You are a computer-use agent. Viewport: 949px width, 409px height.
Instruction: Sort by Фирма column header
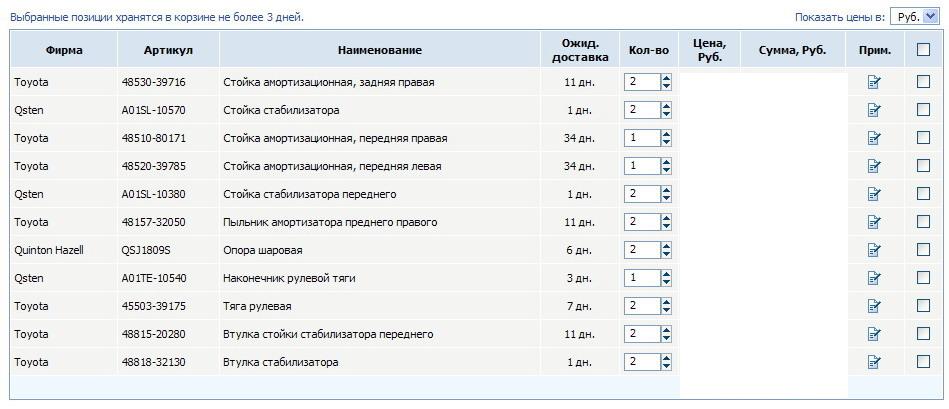64,50
